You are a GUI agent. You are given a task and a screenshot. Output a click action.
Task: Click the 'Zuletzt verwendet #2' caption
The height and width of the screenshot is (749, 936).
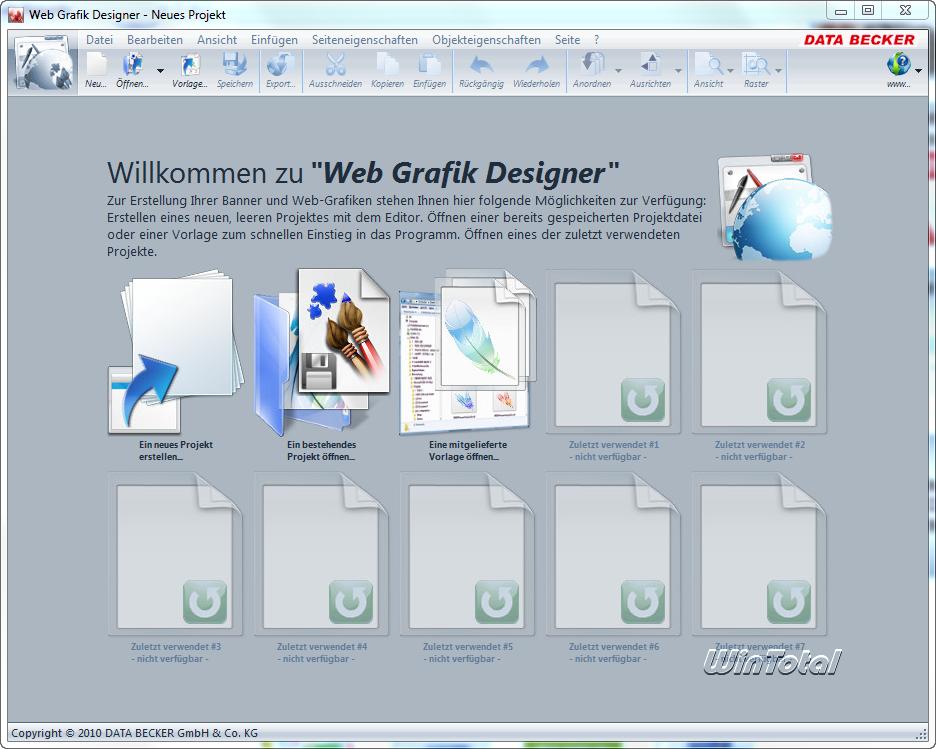click(759, 451)
